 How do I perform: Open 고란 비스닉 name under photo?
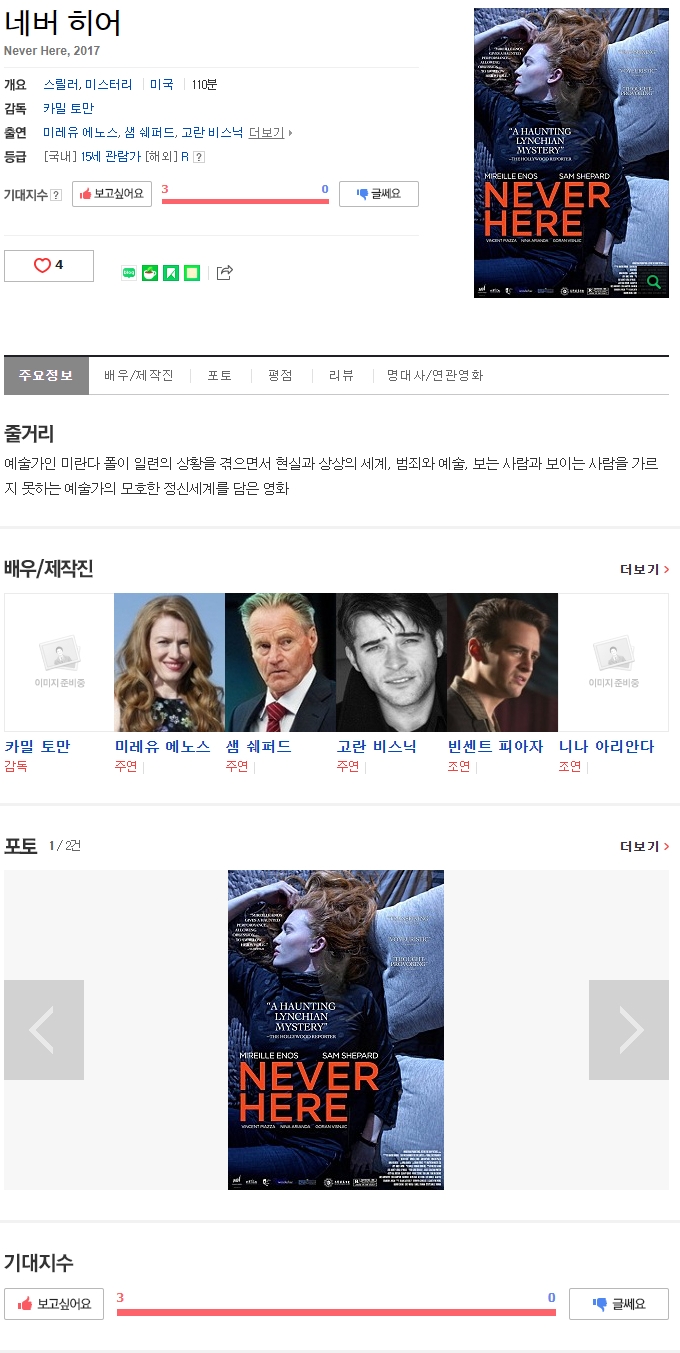click(x=377, y=747)
